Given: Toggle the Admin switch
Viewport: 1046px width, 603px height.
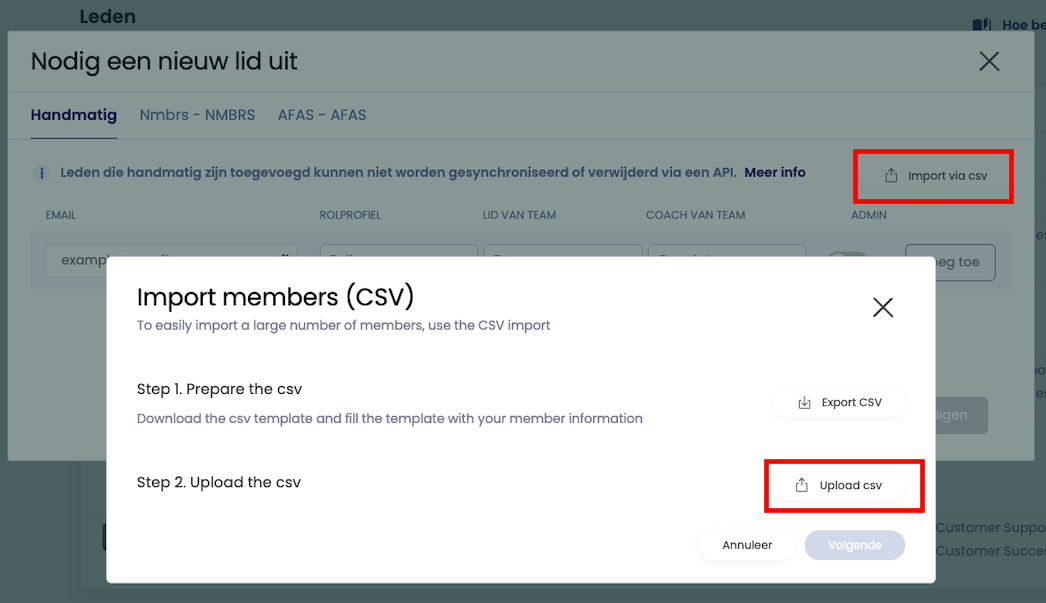Looking at the screenshot, I should point(848,253).
